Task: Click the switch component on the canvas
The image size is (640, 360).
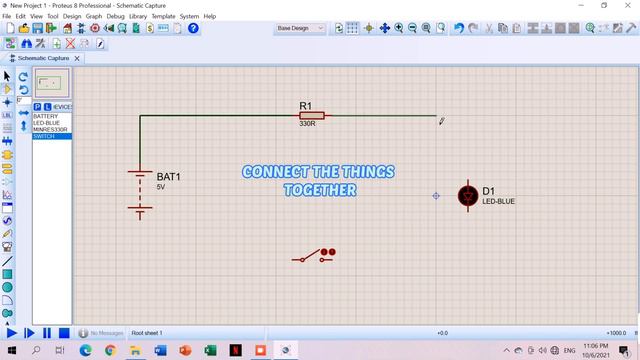Action: [314, 255]
